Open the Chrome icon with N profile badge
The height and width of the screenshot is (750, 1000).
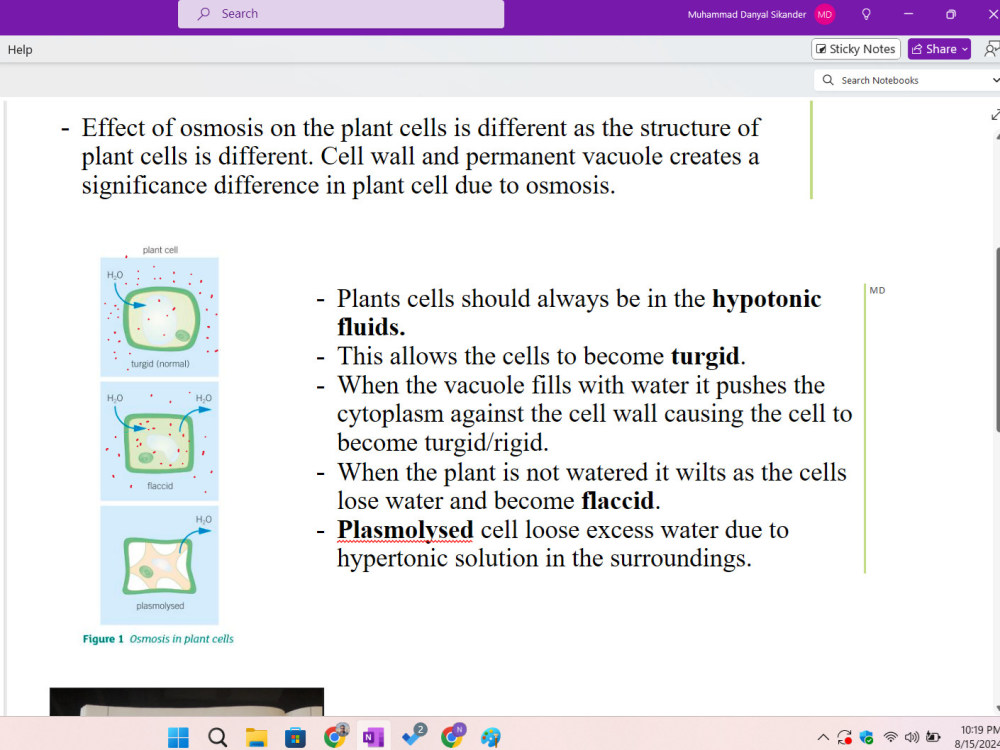point(453,736)
